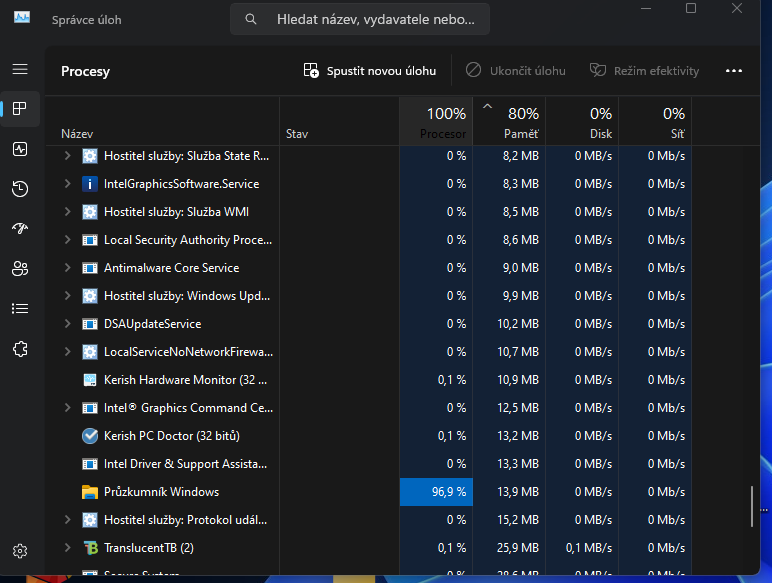
Task: Expand Hostitel služby: Windows Upd... row
Action: click(67, 296)
